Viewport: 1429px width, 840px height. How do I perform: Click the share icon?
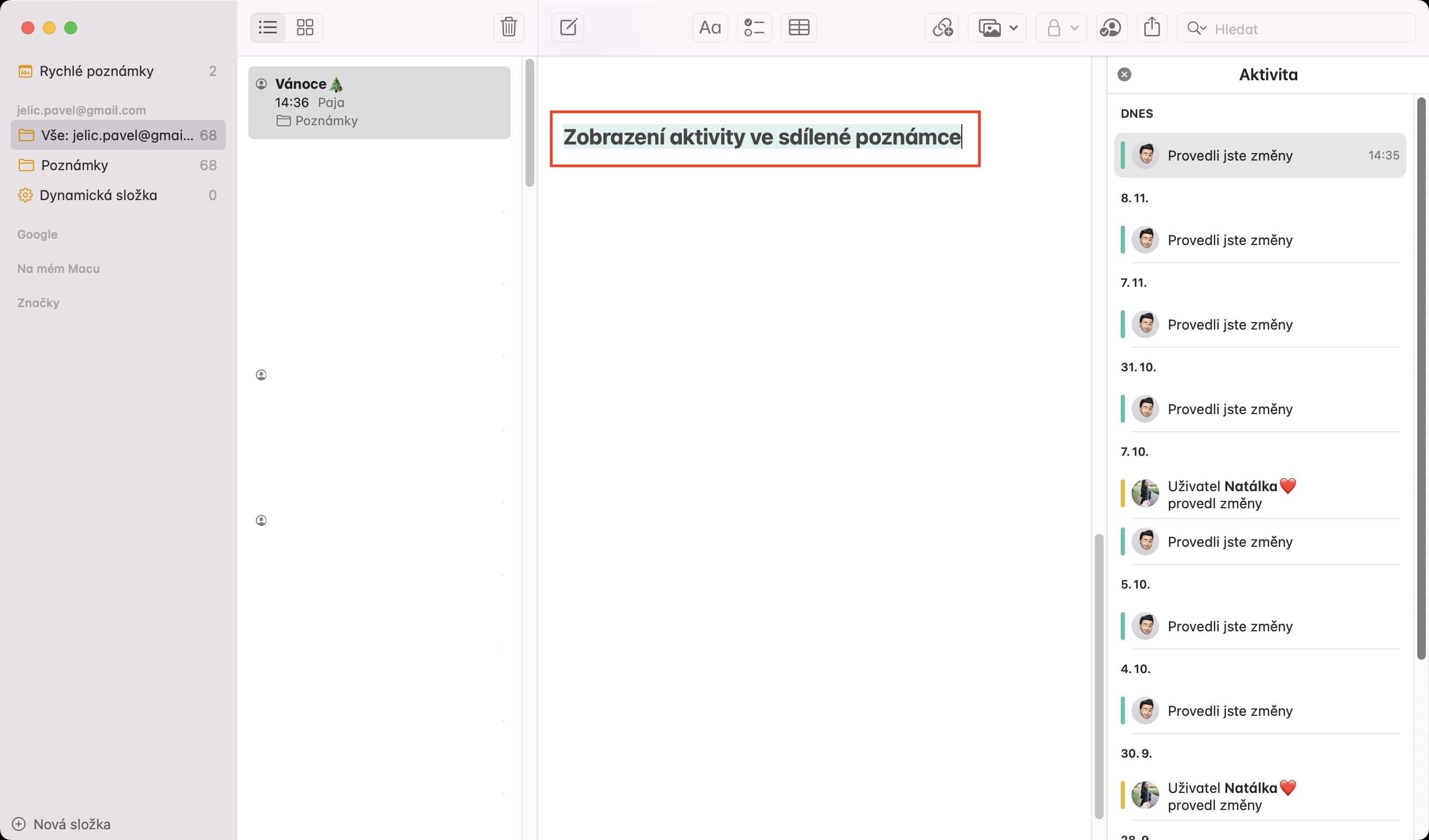click(x=1152, y=27)
